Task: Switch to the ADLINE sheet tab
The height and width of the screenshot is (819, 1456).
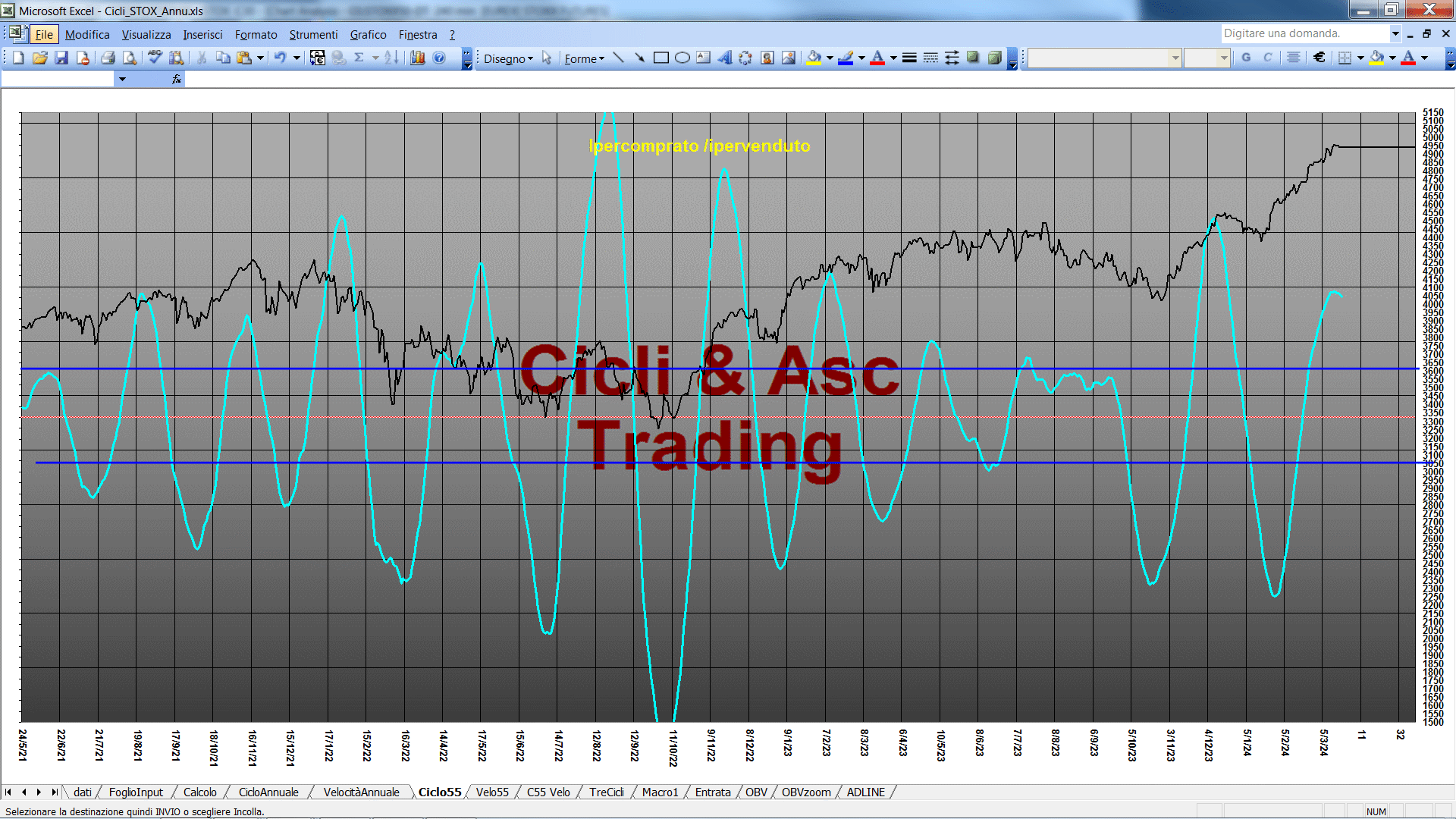Action: (866, 792)
